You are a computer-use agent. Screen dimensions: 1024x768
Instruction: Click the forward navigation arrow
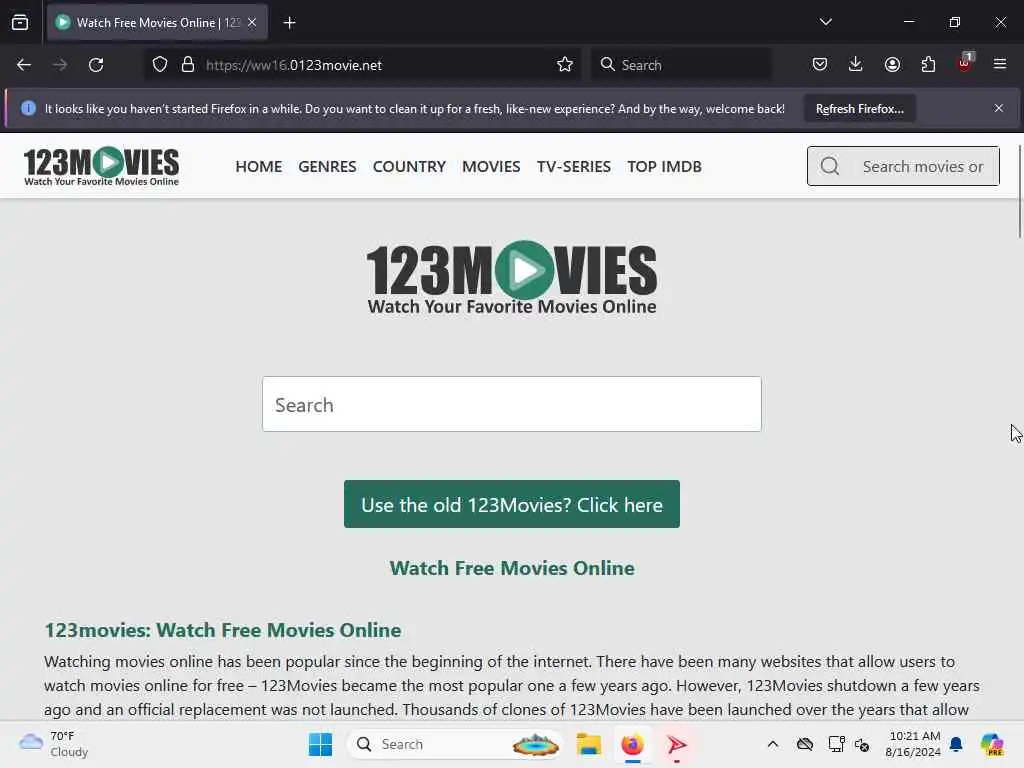pos(59,65)
